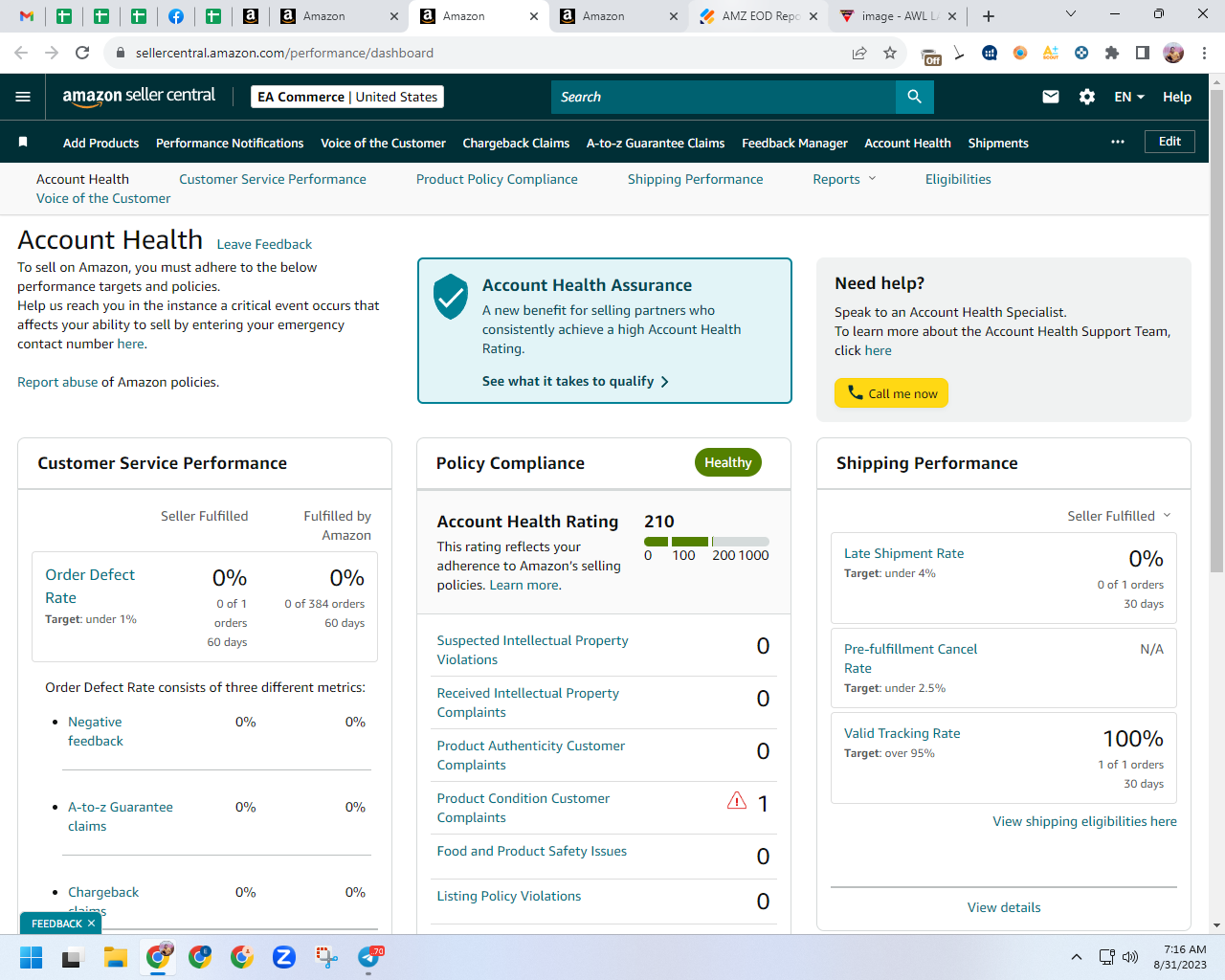Open the Chrome profile avatar
Screen dimensions: 1225x980
pos(1173,53)
